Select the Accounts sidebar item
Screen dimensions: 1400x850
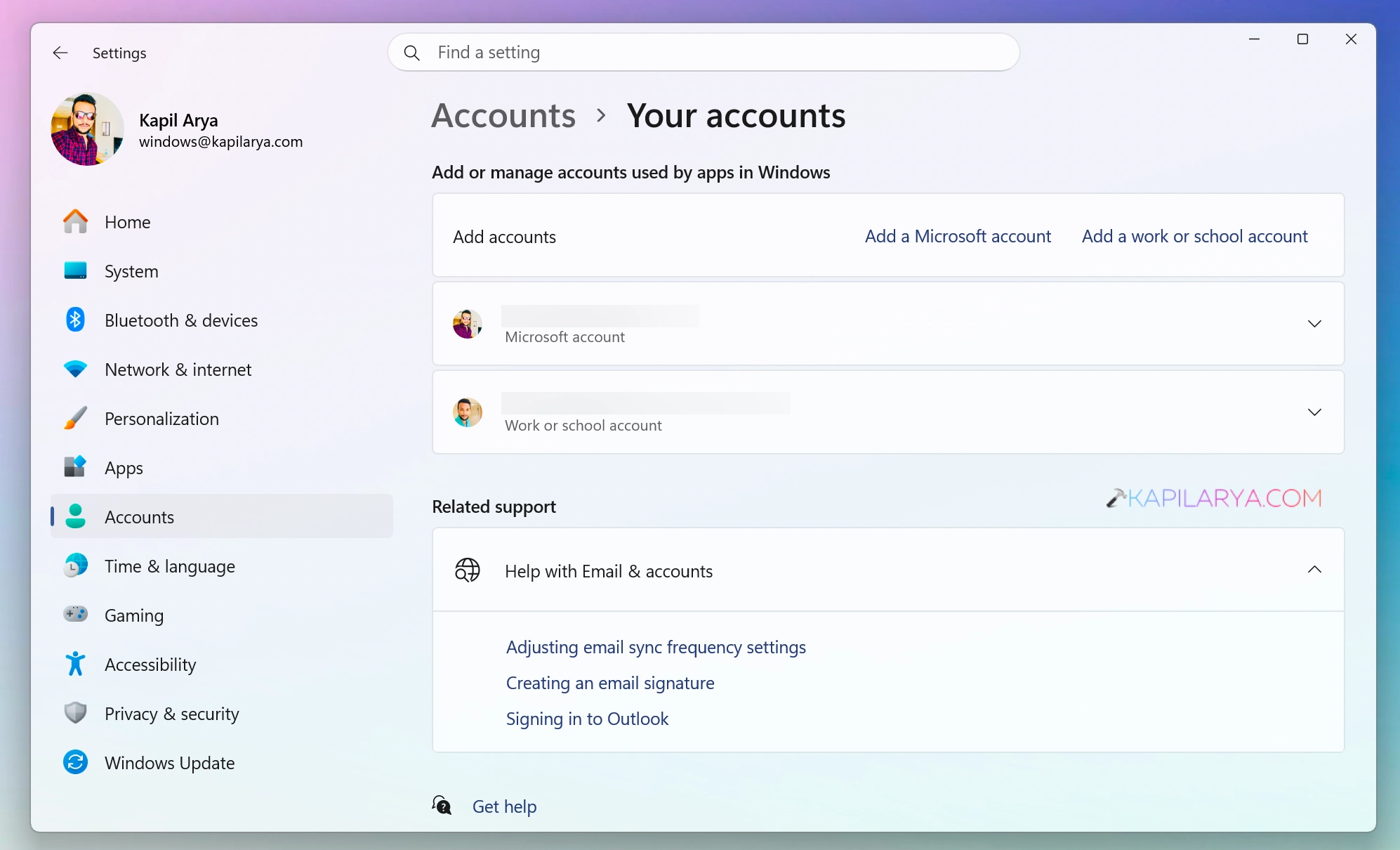point(222,517)
